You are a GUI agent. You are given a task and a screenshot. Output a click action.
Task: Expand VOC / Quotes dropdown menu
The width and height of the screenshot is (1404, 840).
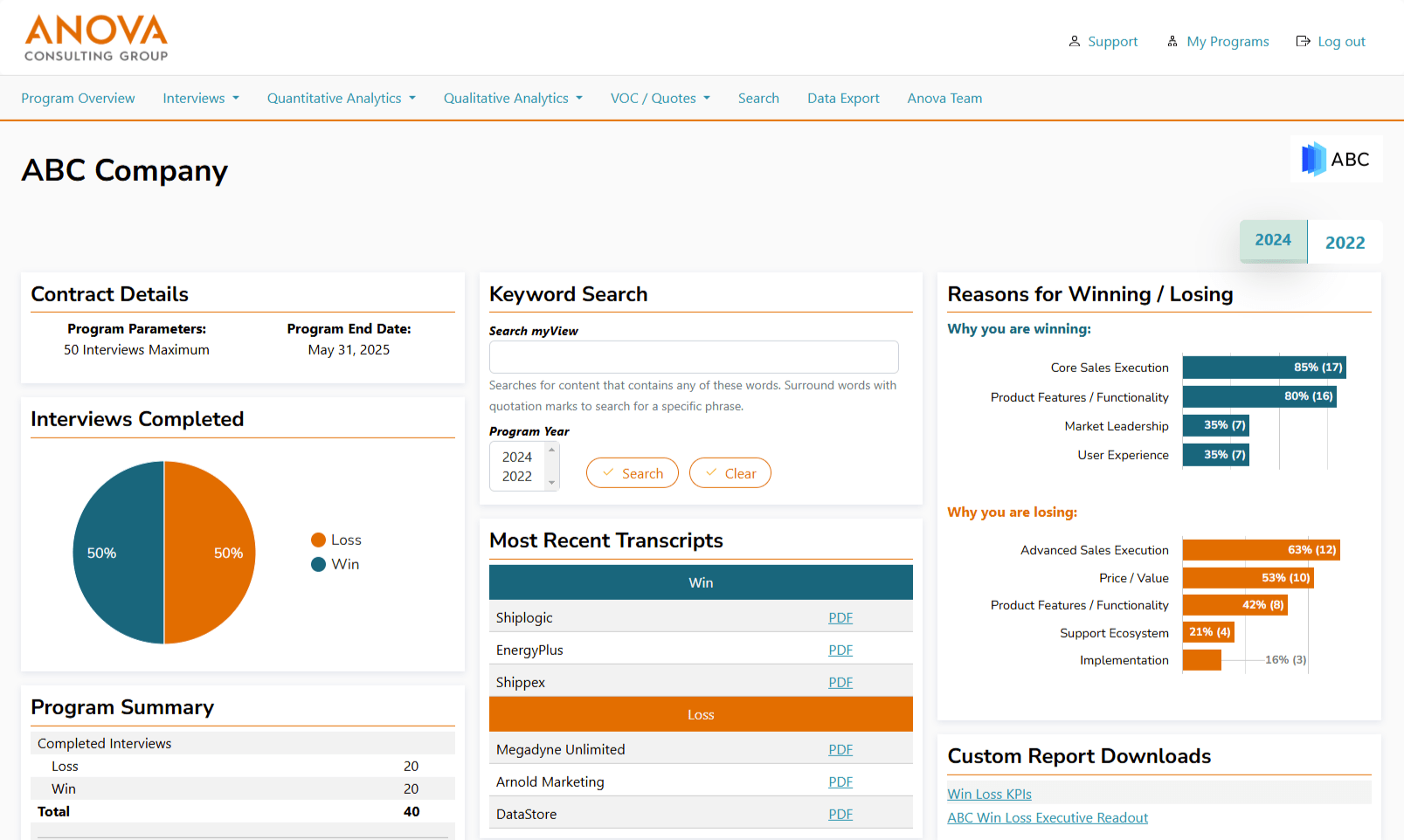click(661, 98)
